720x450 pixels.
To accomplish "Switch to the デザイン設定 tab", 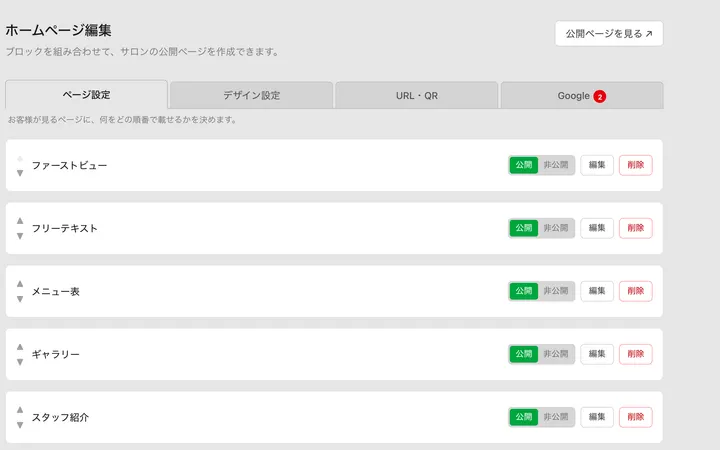I will (x=251, y=96).
